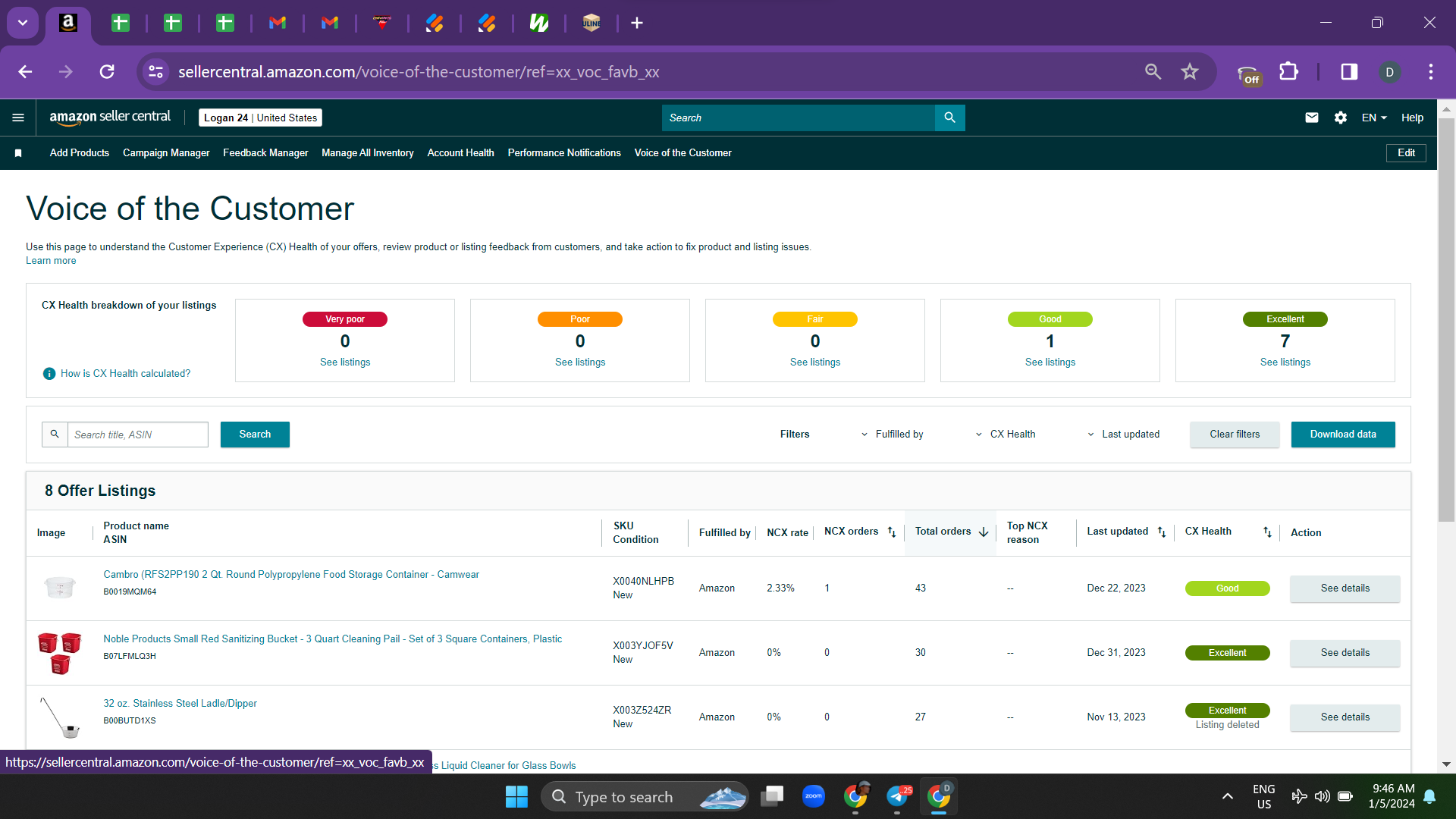This screenshot has height=819, width=1456.
Task: Go back to the previous page
Action: (x=25, y=72)
